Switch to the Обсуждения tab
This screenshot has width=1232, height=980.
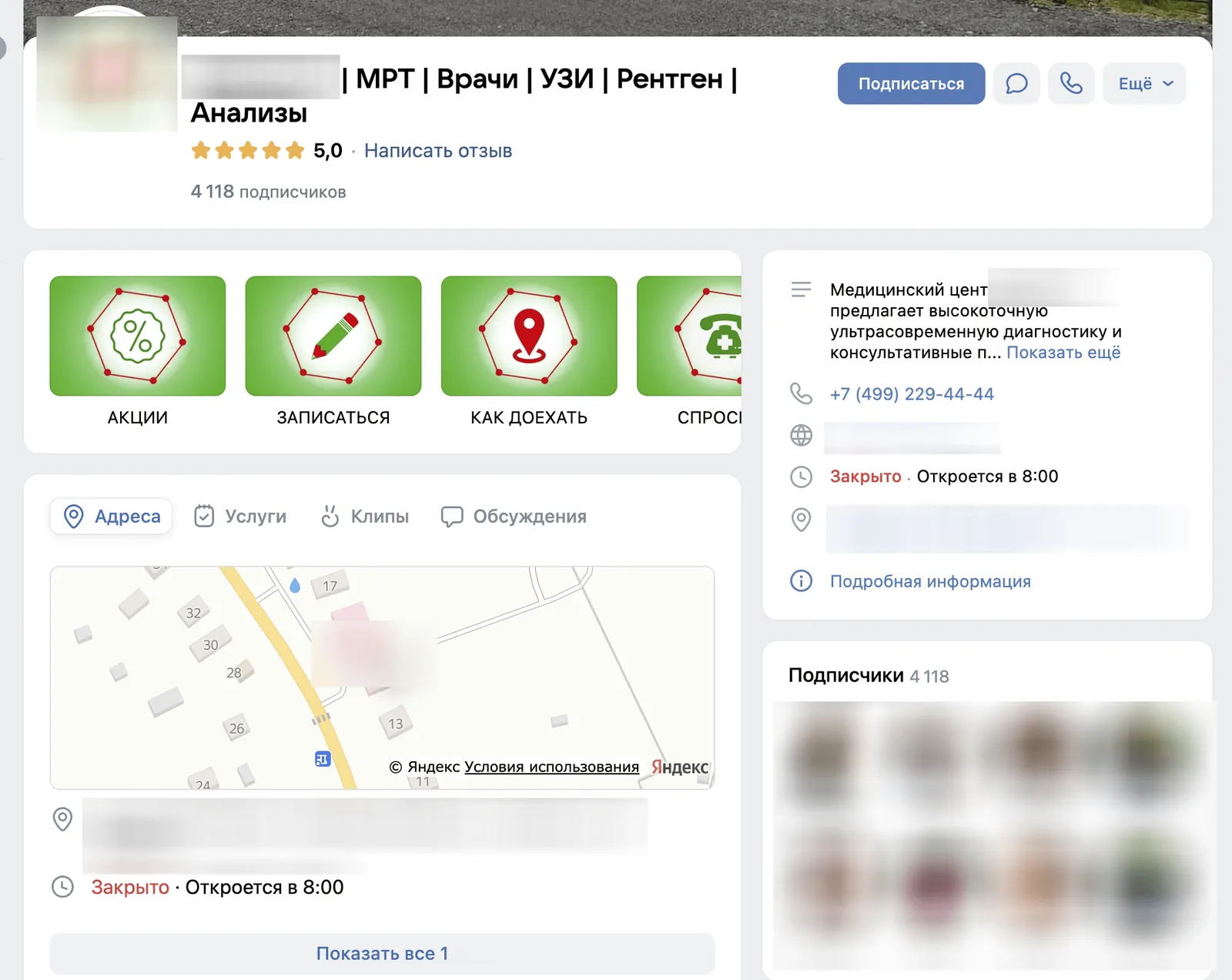pos(514,516)
